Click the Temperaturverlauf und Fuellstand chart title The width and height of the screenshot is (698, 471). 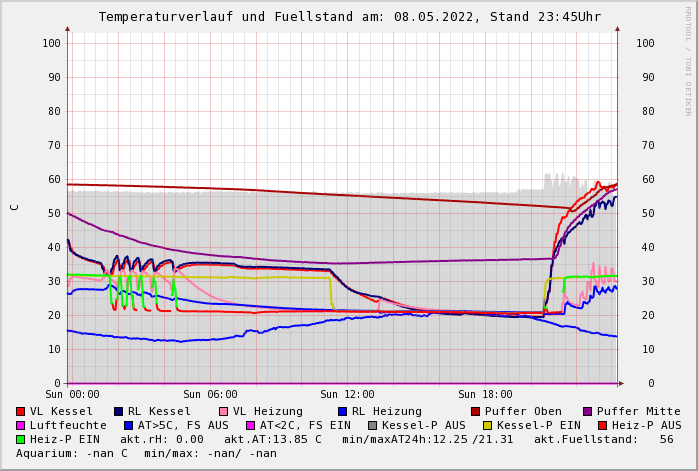[349, 17]
